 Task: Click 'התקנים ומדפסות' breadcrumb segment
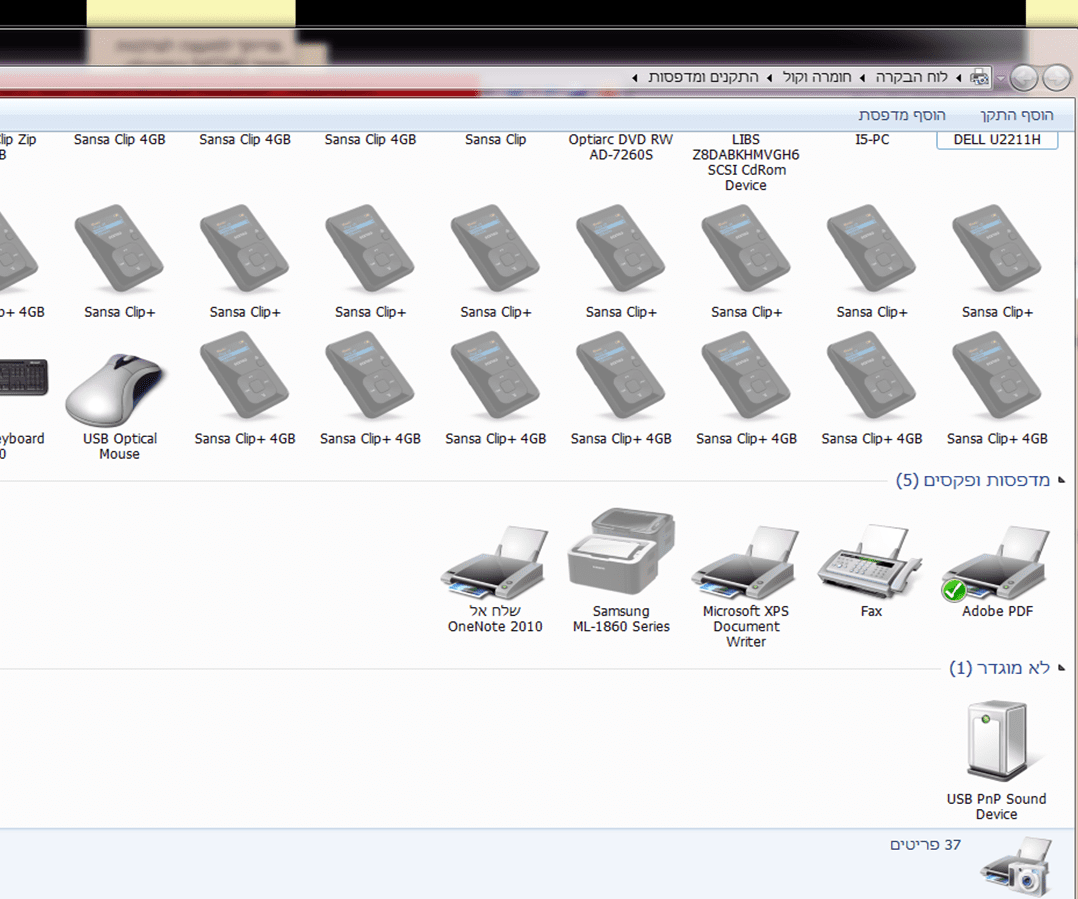click(703, 77)
